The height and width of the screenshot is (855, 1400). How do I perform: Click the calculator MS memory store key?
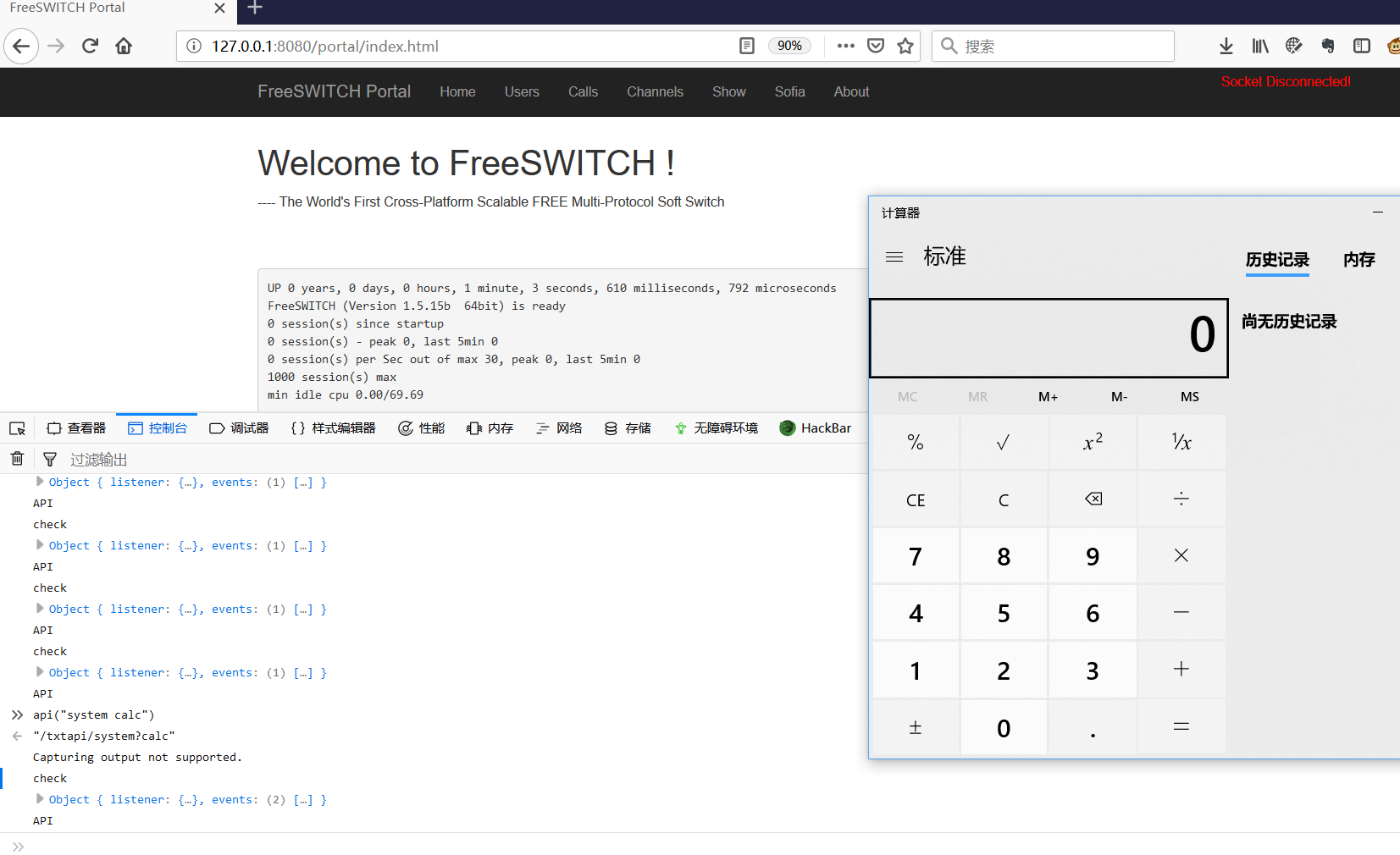1190,396
